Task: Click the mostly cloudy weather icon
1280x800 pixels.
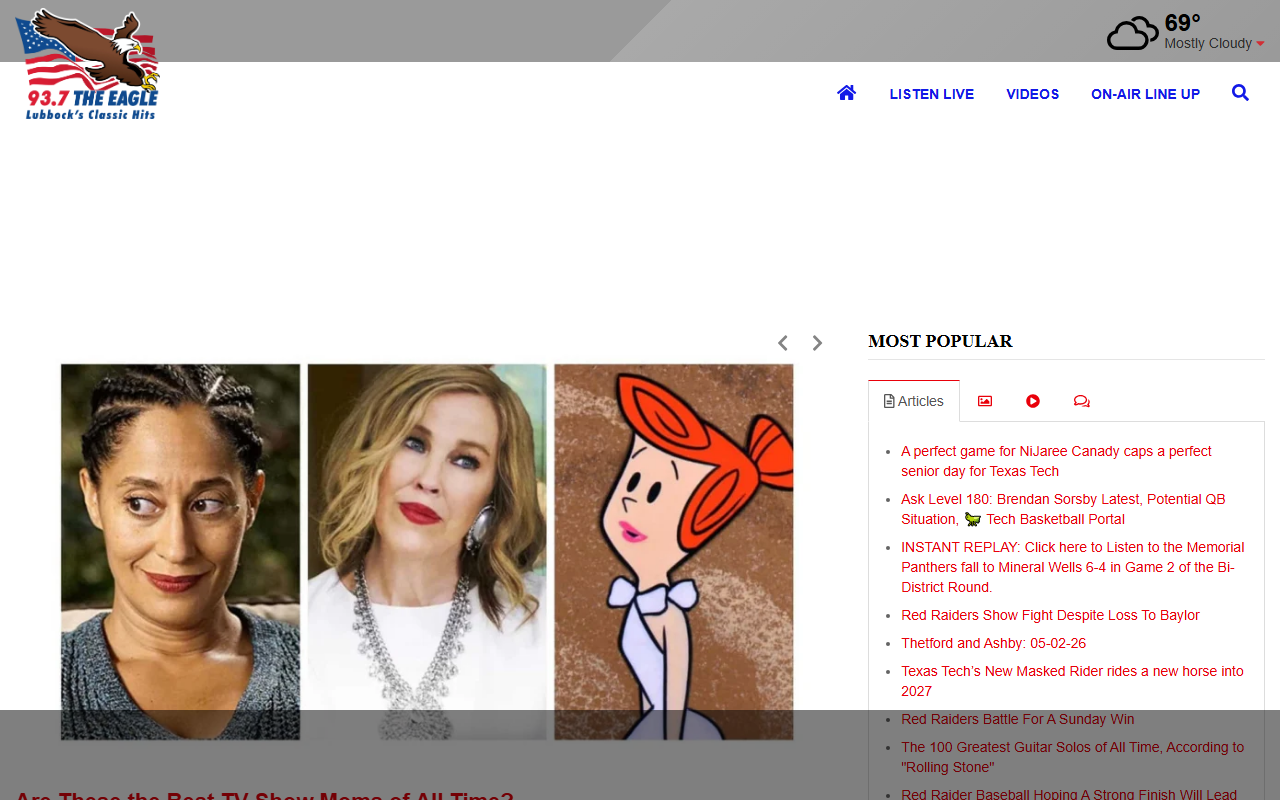Action: (1132, 33)
